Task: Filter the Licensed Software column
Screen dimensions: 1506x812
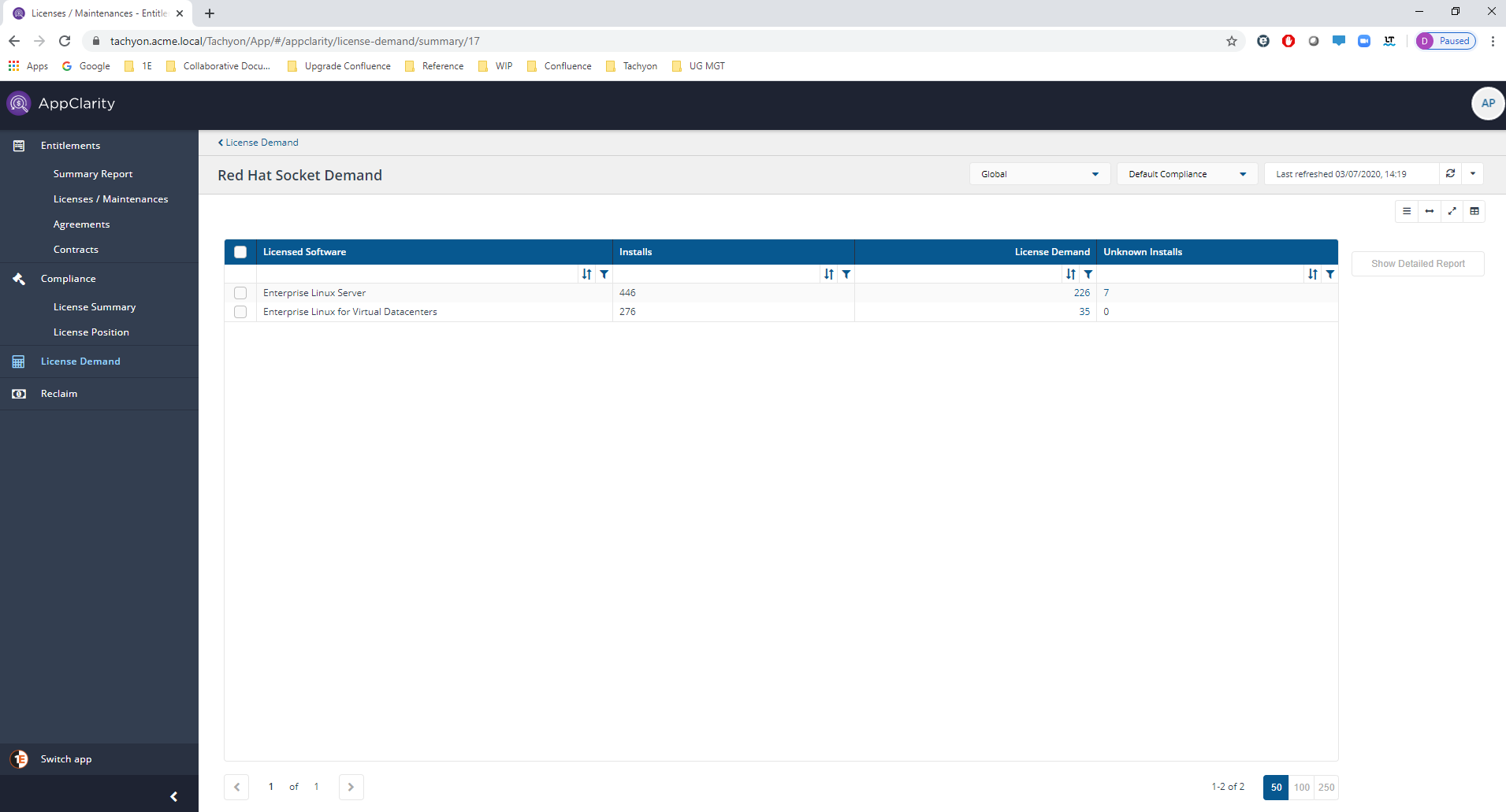Action: click(x=604, y=274)
